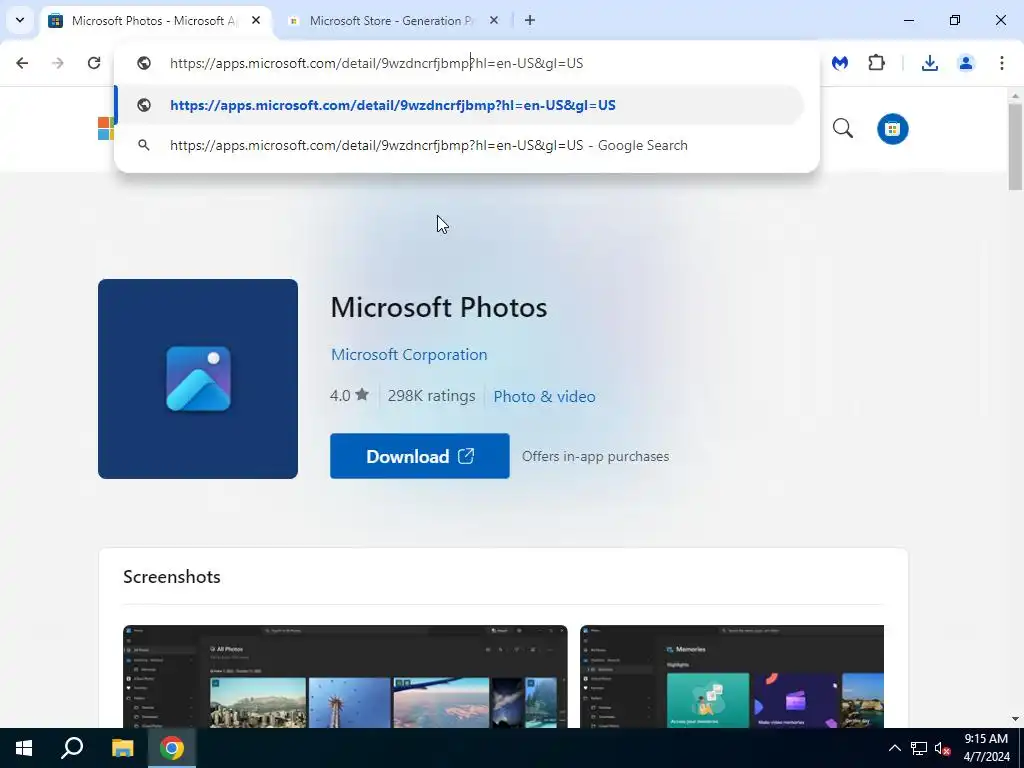
Task: Click the Screenshots section heading
Action: [x=172, y=577]
